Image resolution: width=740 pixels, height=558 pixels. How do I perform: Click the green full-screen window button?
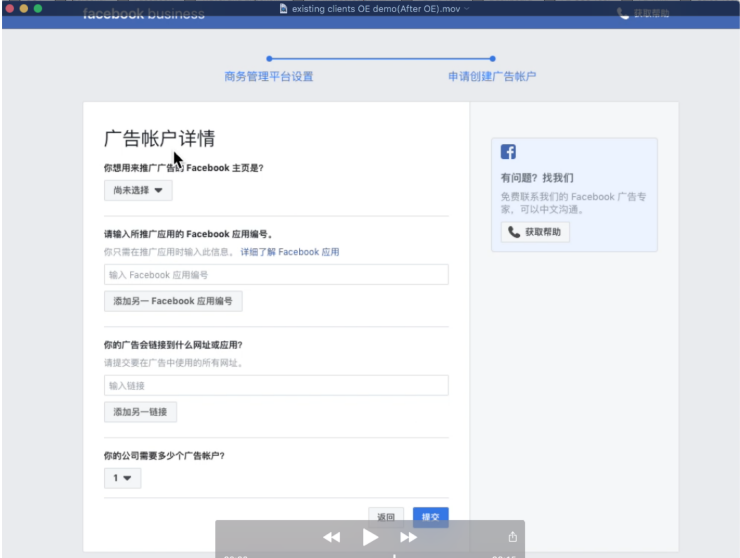tap(38, 8)
